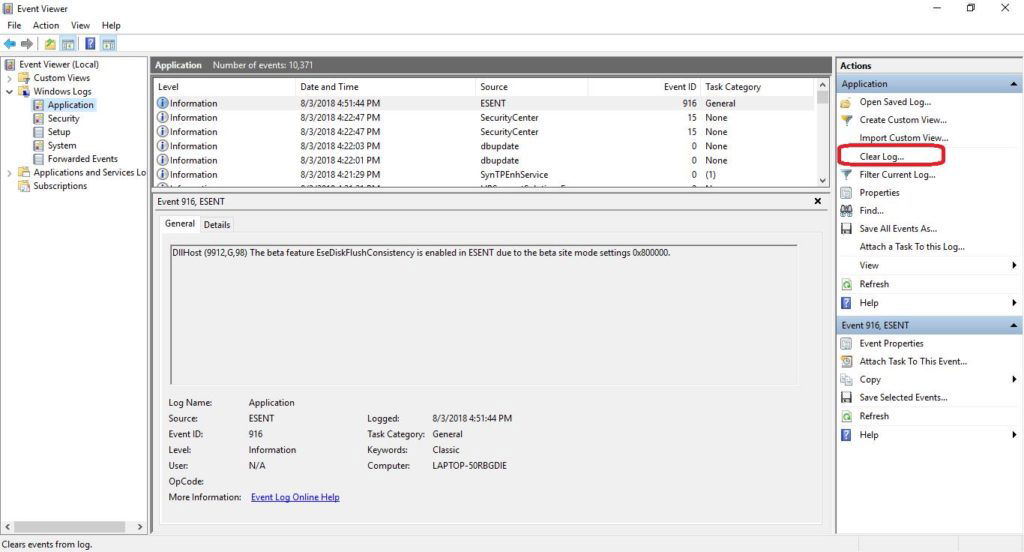This screenshot has height=552, width=1024.
Task: Click the Save All Events As disk icon
Action: click(x=846, y=229)
